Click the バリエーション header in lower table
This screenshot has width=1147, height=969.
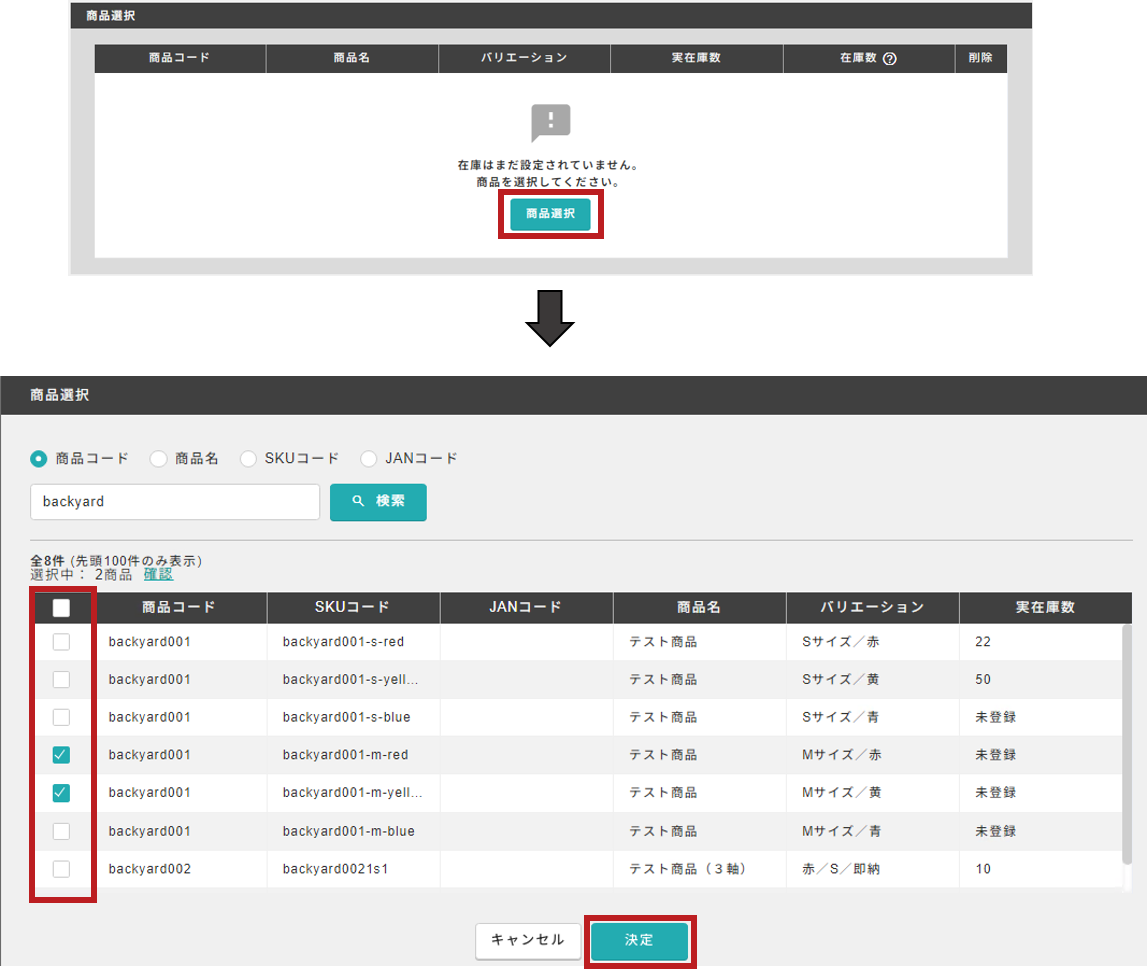tap(872, 607)
